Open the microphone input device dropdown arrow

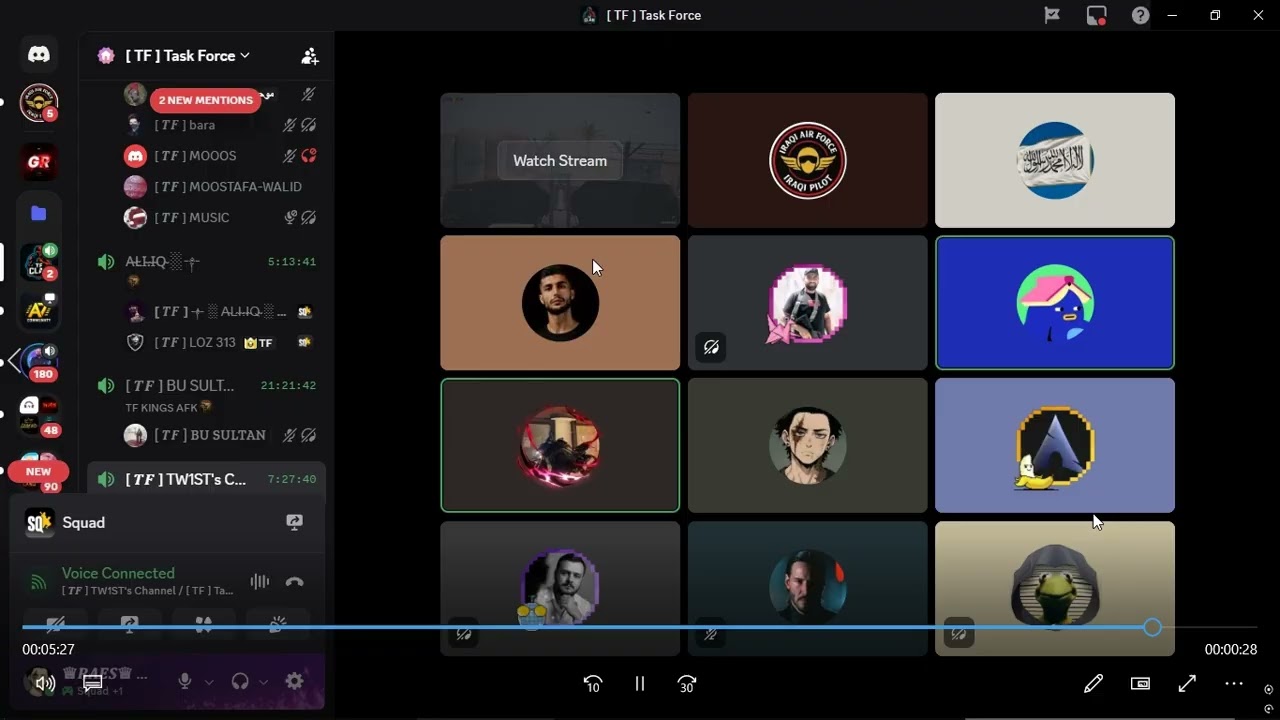pyautogui.click(x=209, y=682)
